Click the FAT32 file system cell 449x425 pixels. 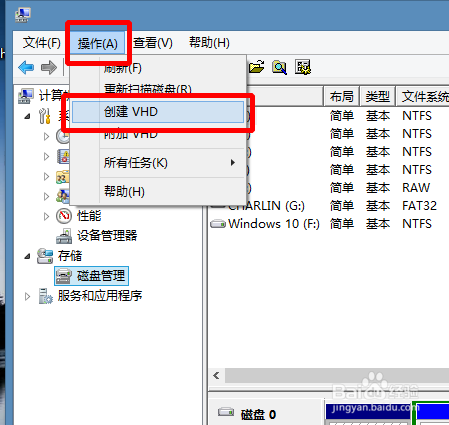point(419,206)
